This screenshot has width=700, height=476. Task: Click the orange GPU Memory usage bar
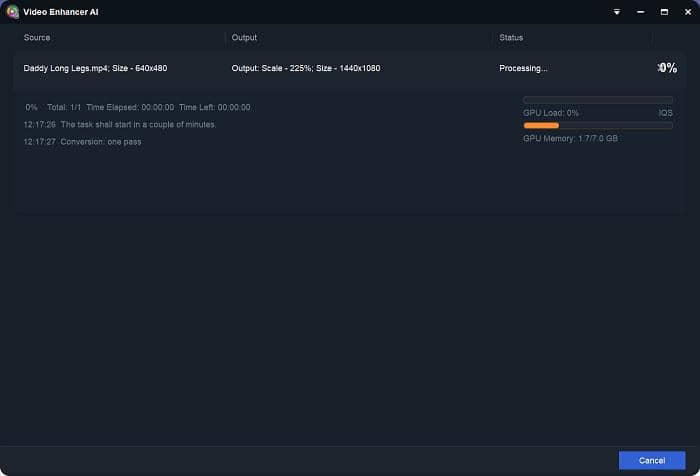pyautogui.click(x=541, y=126)
